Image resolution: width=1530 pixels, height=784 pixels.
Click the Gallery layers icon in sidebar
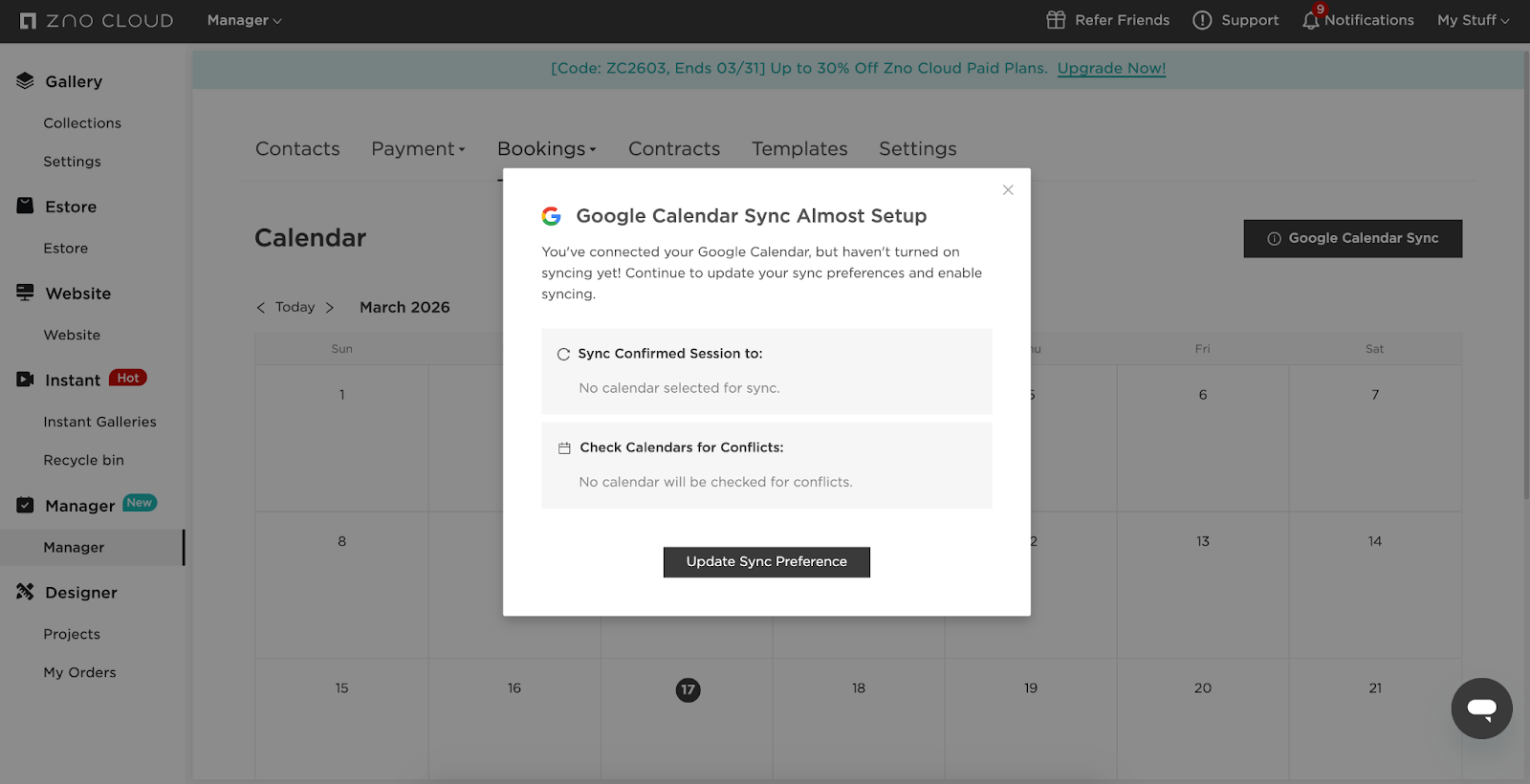tap(25, 81)
